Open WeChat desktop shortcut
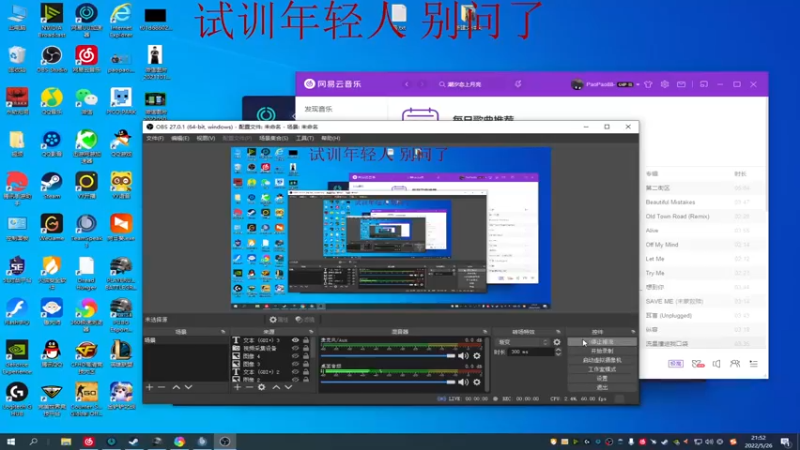The width and height of the screenshot is (800, 450). (87, 102)
